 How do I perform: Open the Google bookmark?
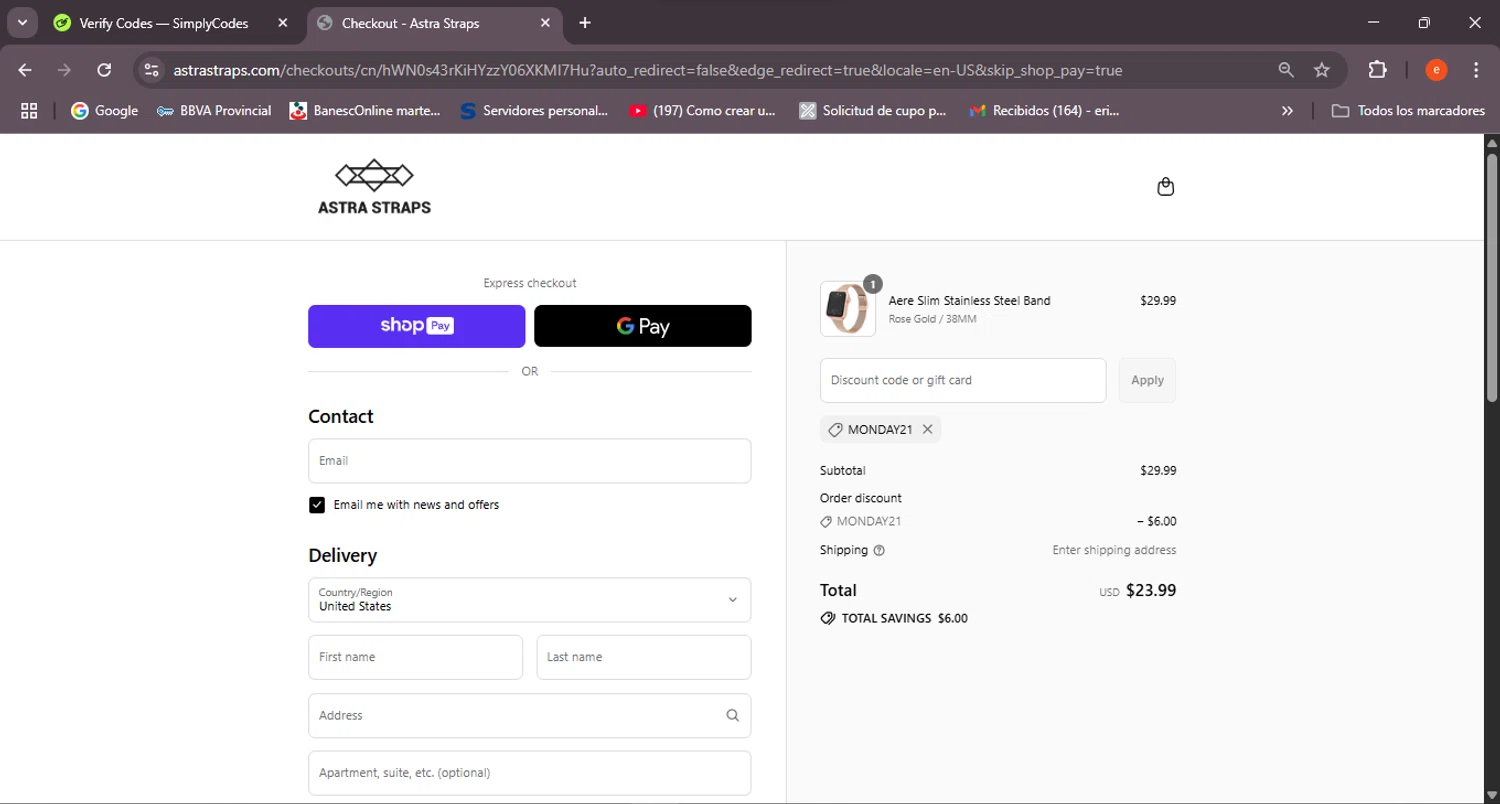104,111
